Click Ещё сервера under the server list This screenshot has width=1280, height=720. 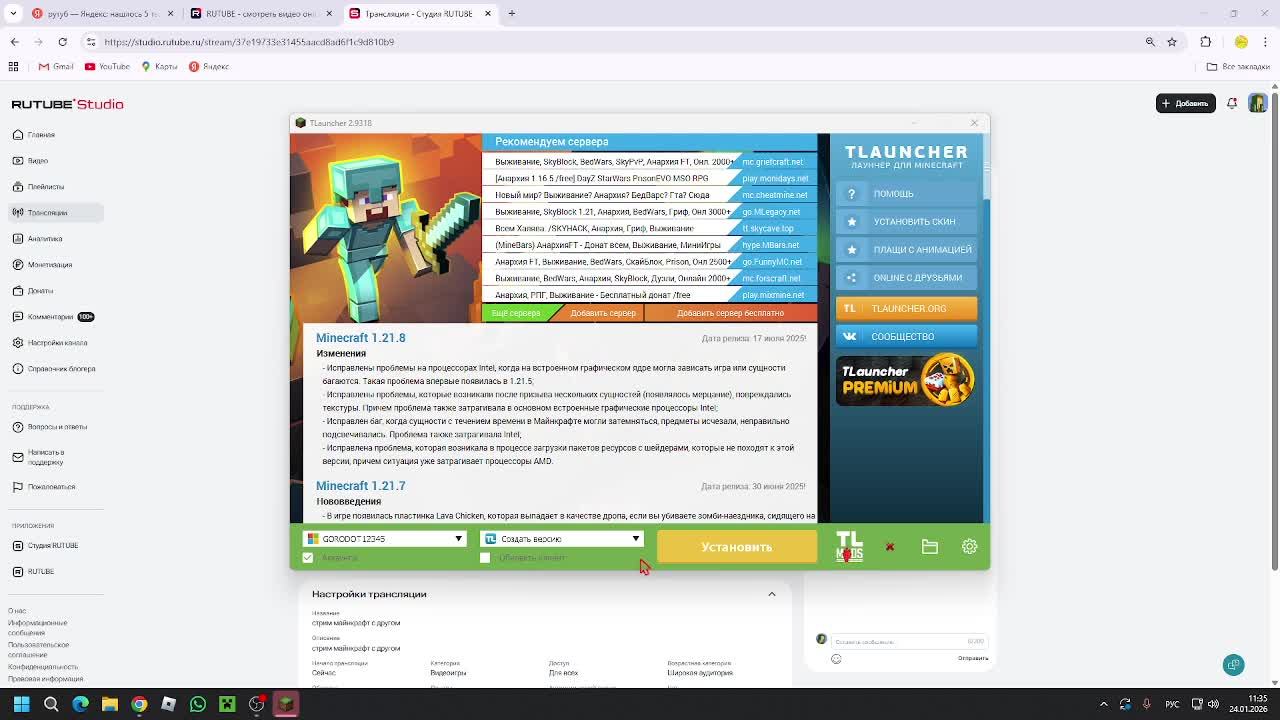point(516,313)
